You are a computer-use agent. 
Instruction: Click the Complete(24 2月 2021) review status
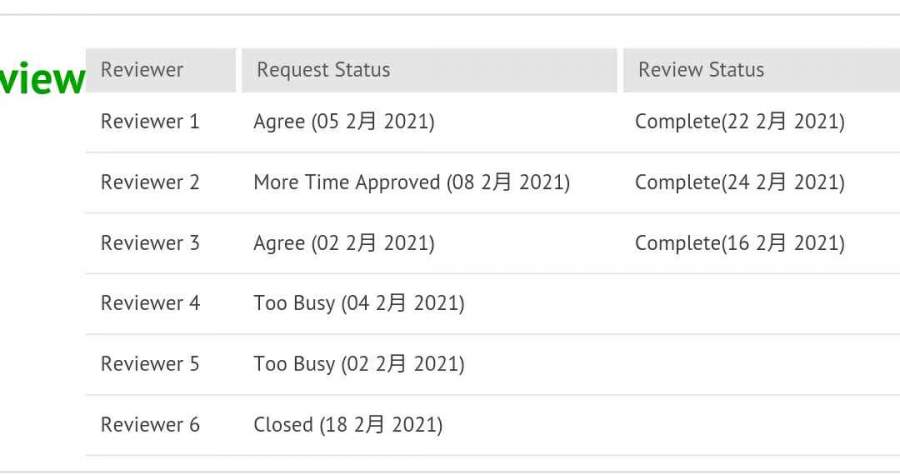pos(739,183)
